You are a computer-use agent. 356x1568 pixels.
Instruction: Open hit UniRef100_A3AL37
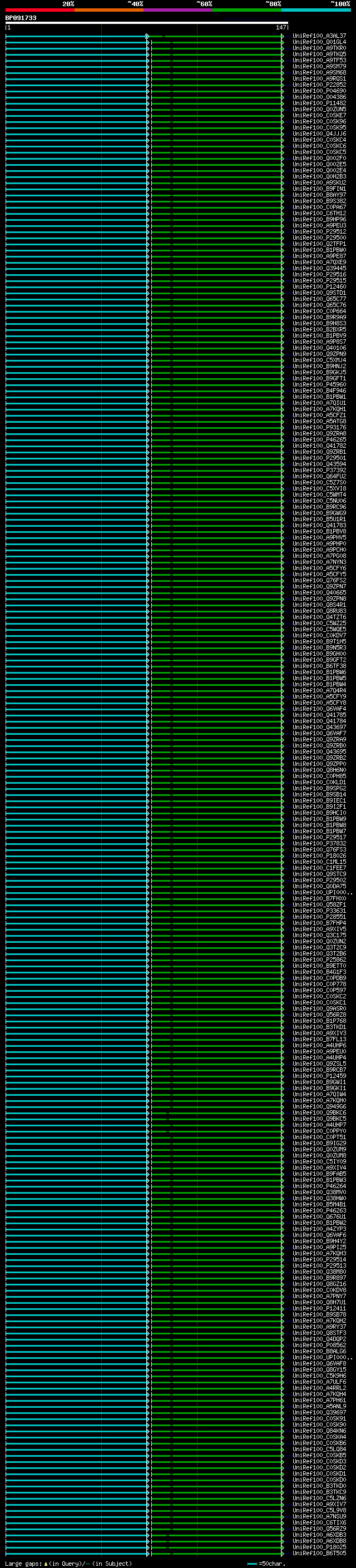pos(319,36)
